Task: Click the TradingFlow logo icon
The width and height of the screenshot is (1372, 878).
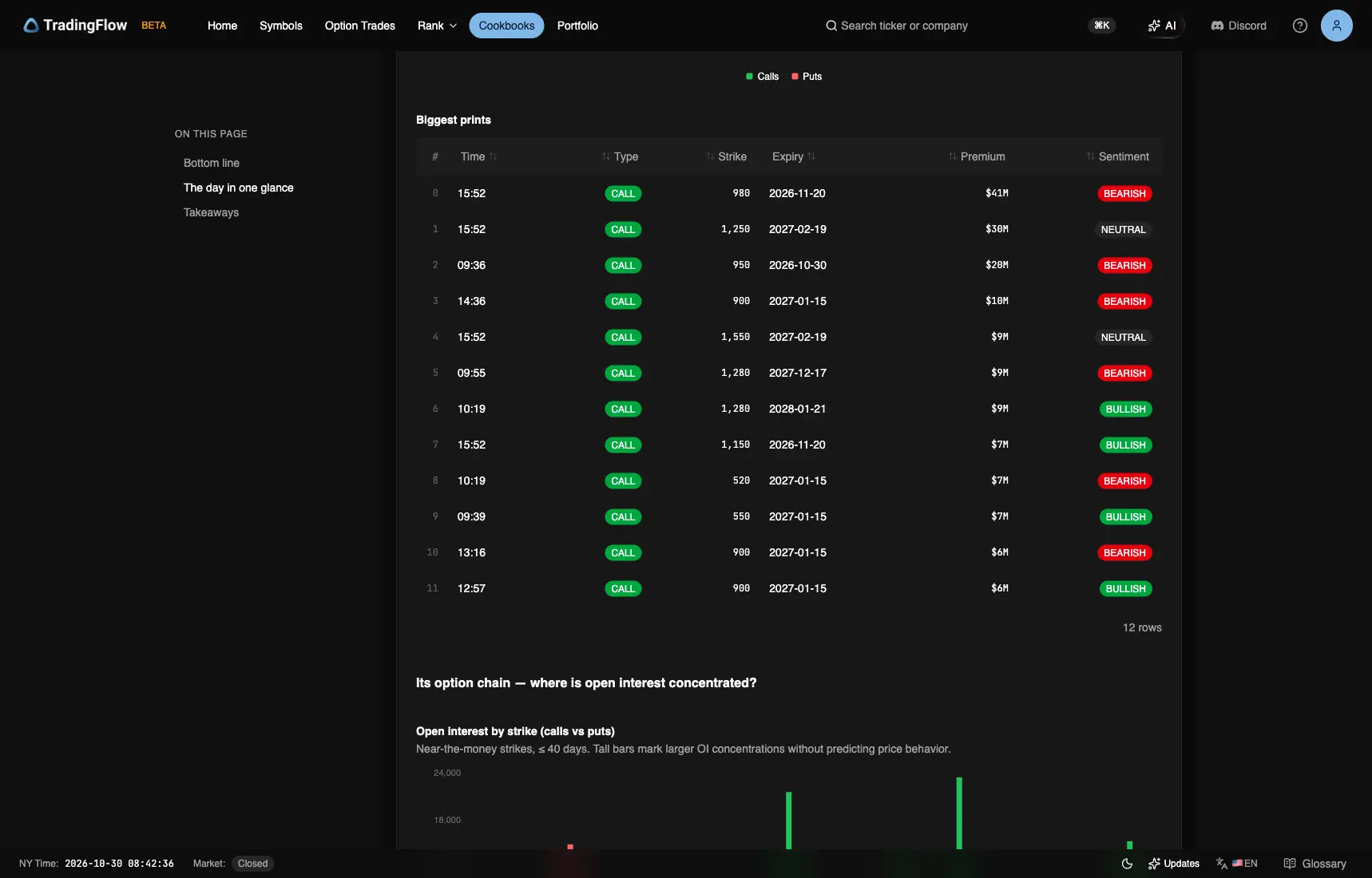Action: (x=31, y=26)
